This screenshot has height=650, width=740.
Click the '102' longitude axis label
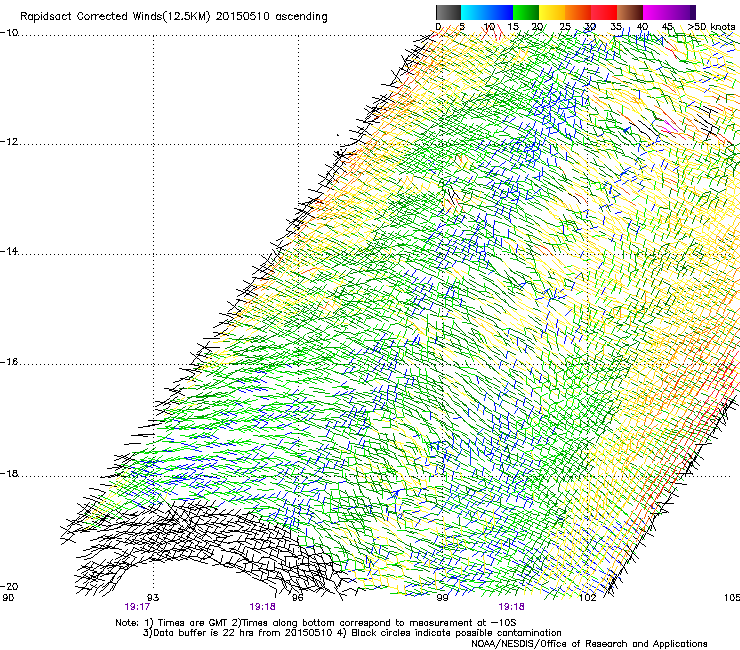point(588,598)
